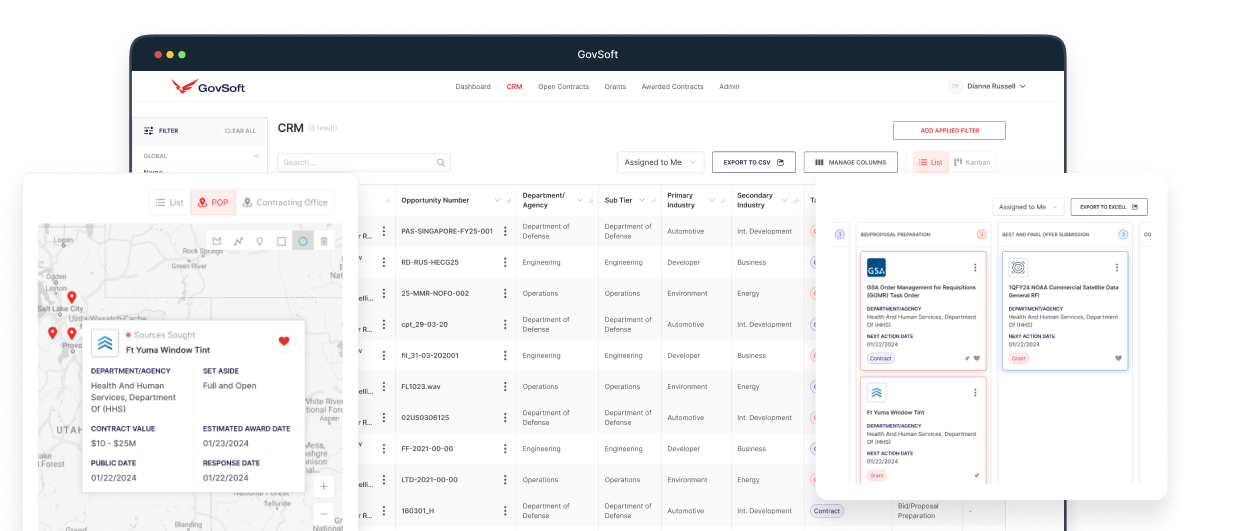The image size is (1235, 531).
Task: Select the marker placement tool on map
Action: pos(260,241)
